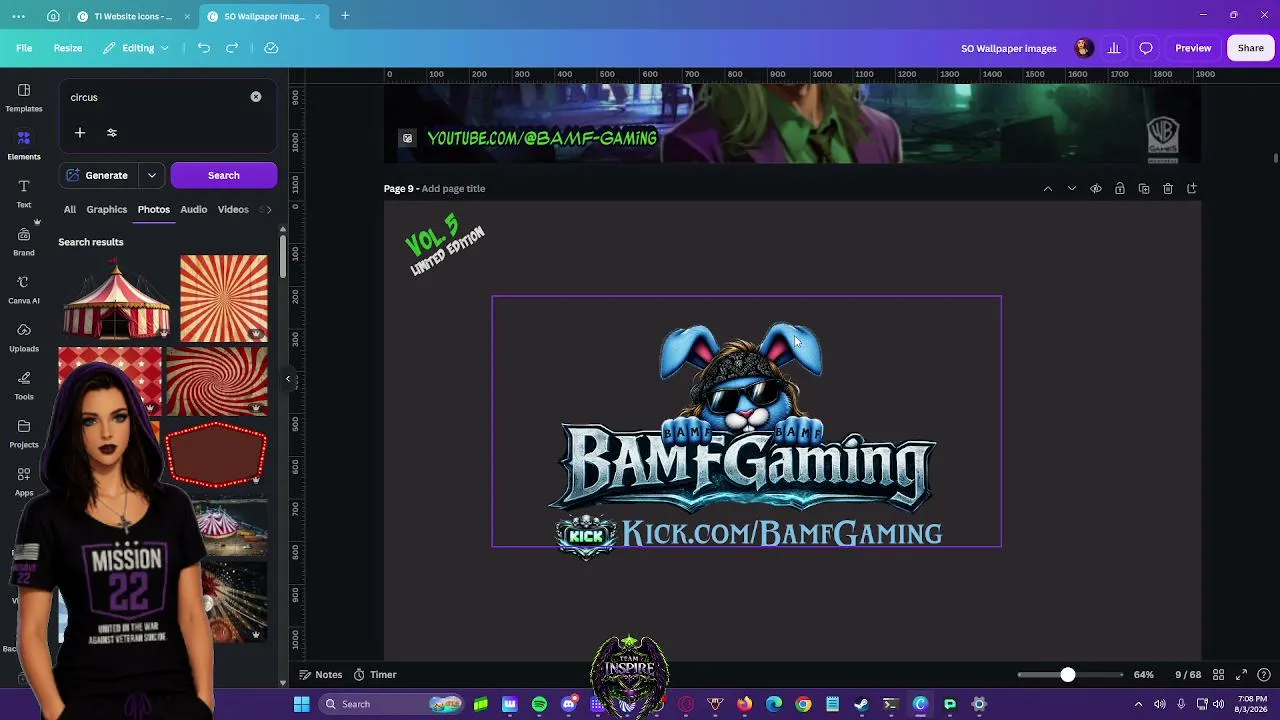Click Preview button
The height and width of the screenshot is (720, 1280).
pos(1193,48)
